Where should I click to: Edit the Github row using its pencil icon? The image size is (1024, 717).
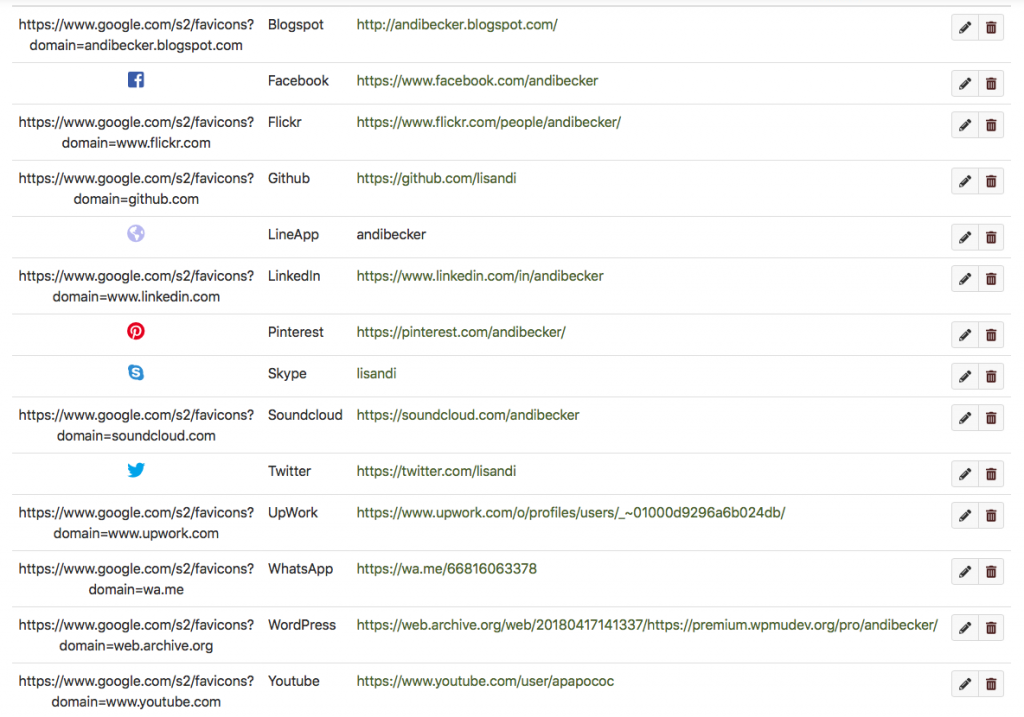pyautogui.click(x=964, y=182)
